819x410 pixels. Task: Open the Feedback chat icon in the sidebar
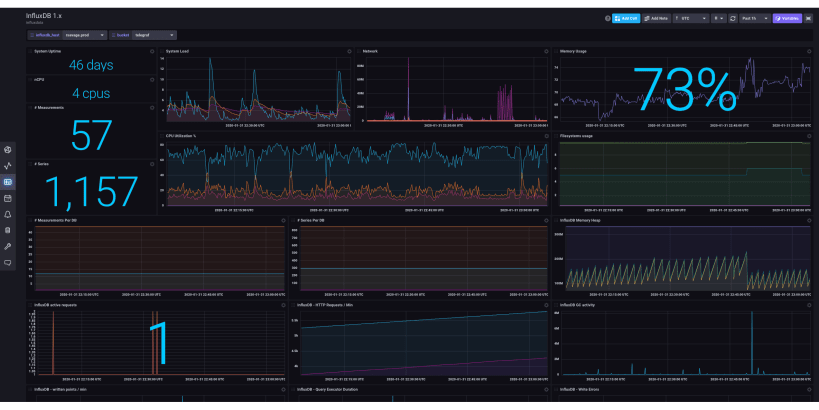click(x=8, y=262)
